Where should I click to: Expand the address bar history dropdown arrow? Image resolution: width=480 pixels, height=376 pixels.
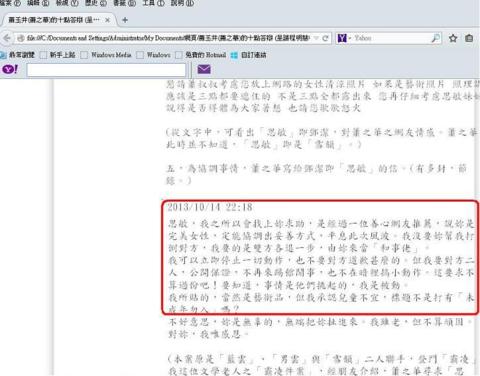[316, 38]
